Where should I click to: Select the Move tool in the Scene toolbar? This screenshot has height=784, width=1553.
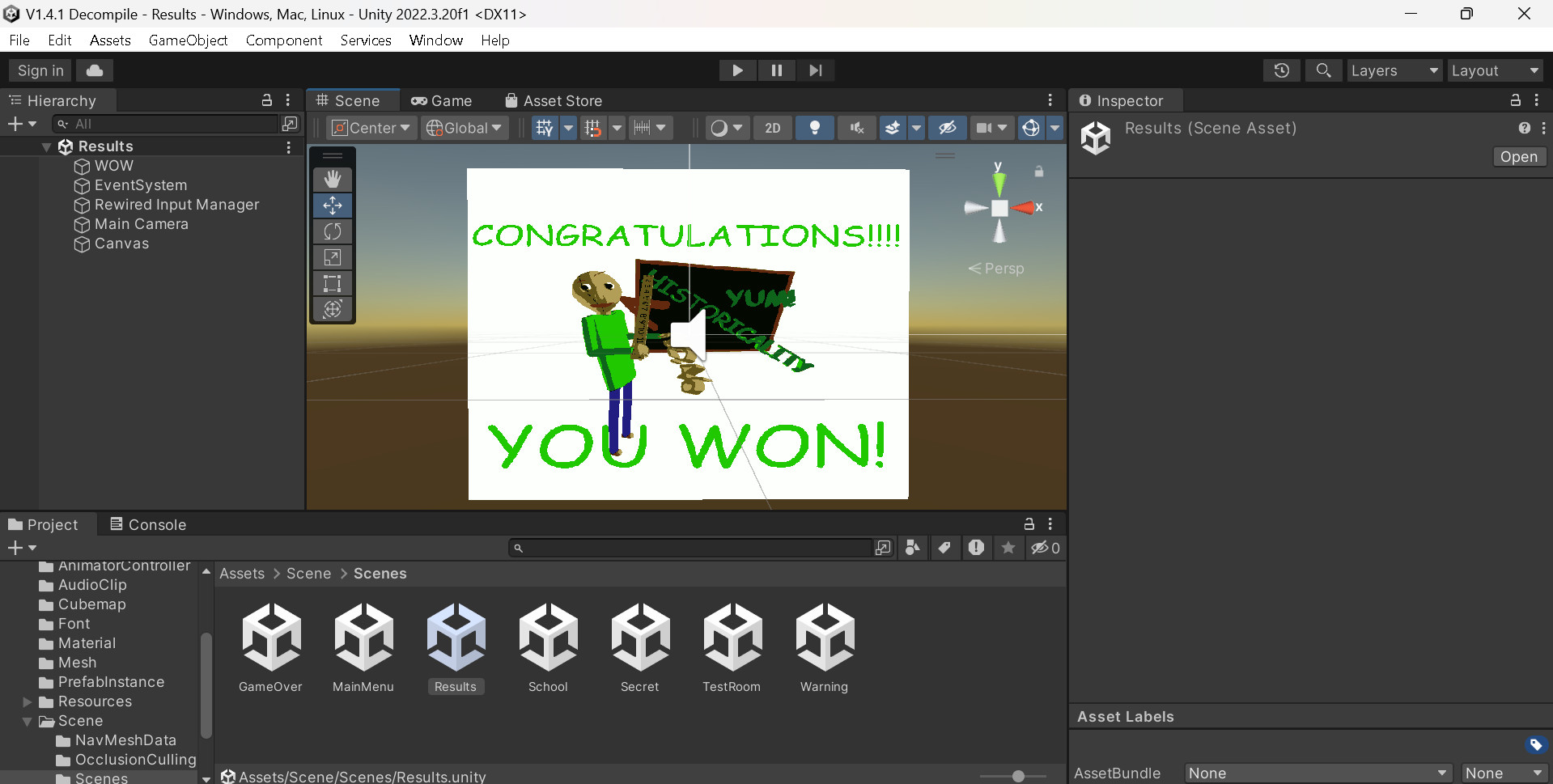click(332, 205)
